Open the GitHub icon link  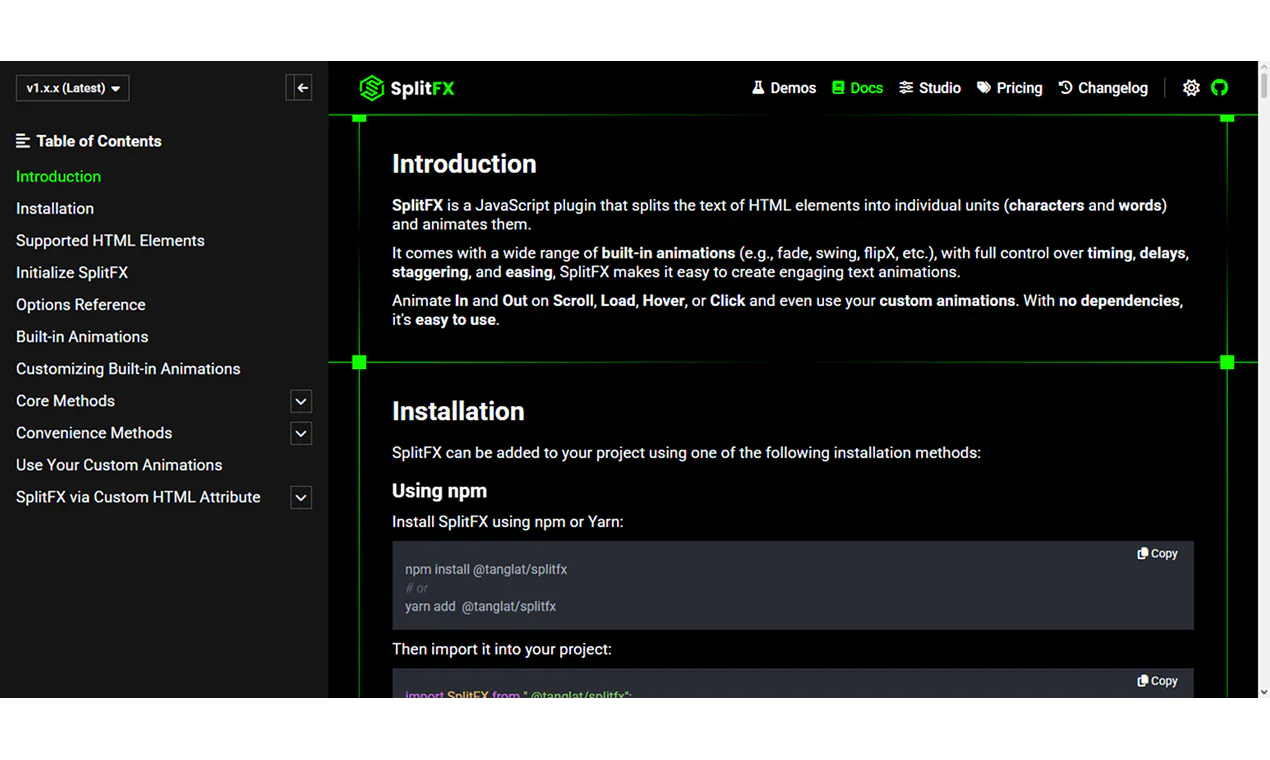tap(1219, 88)
